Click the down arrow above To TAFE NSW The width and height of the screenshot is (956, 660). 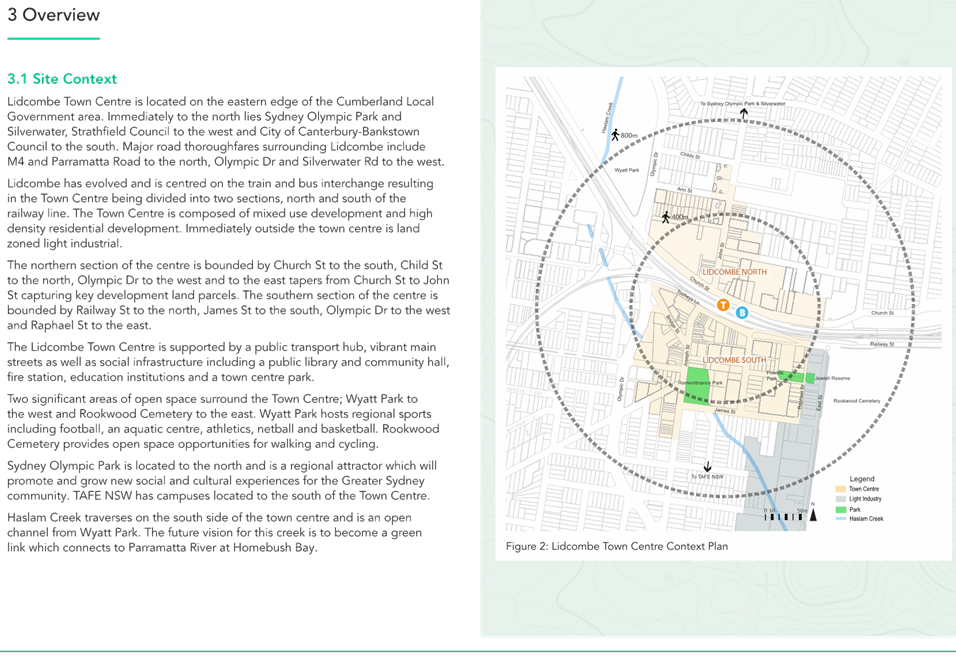click(707, 467)
